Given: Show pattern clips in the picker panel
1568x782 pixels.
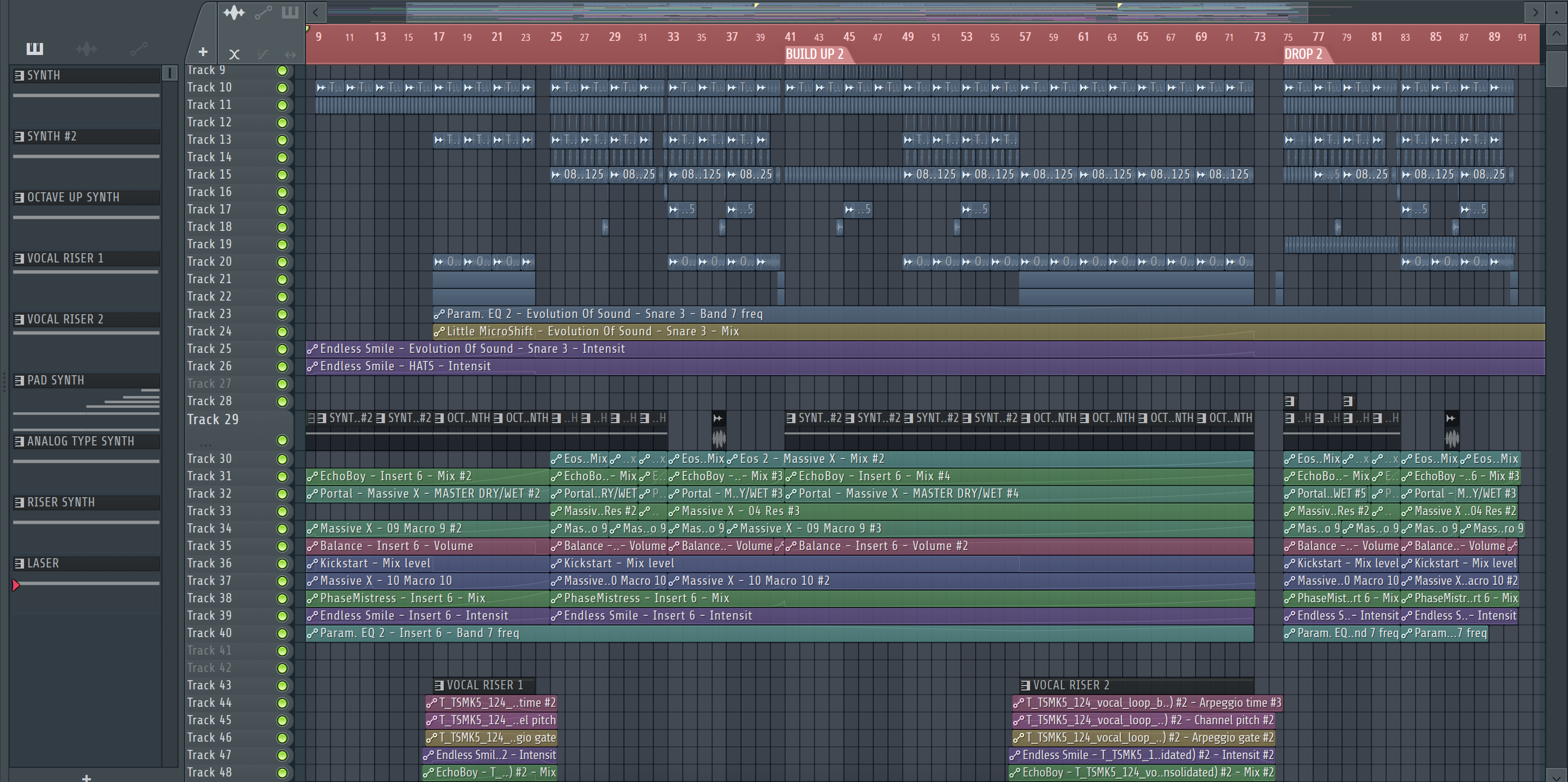Looking at the screenshot, I should pos(35,48).
